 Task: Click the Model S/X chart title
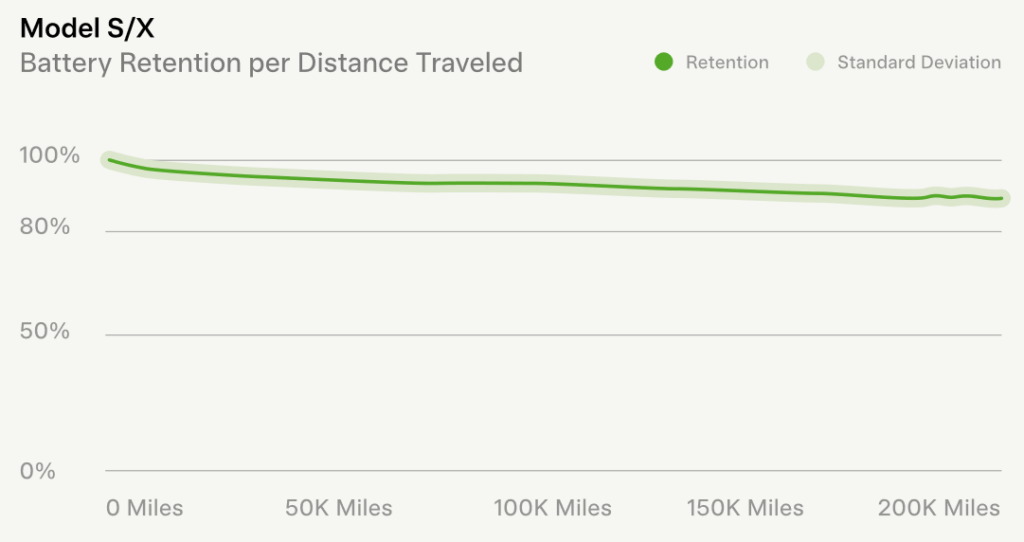pyautogui.click(x=87, y=28)
